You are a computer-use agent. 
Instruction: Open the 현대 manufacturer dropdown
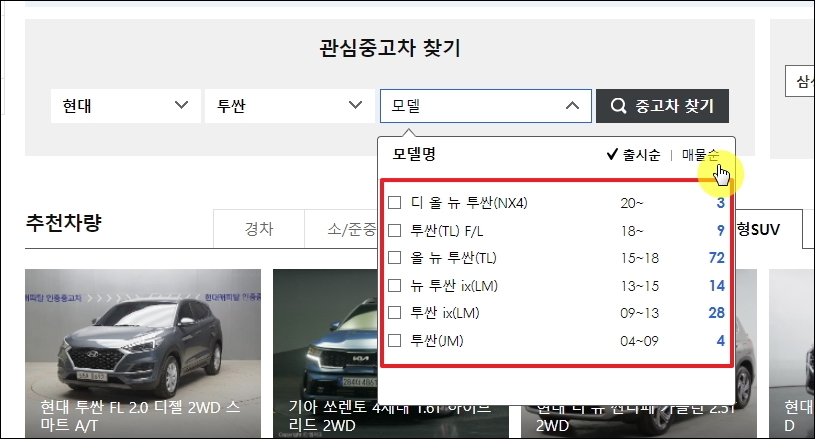[126, 106]
